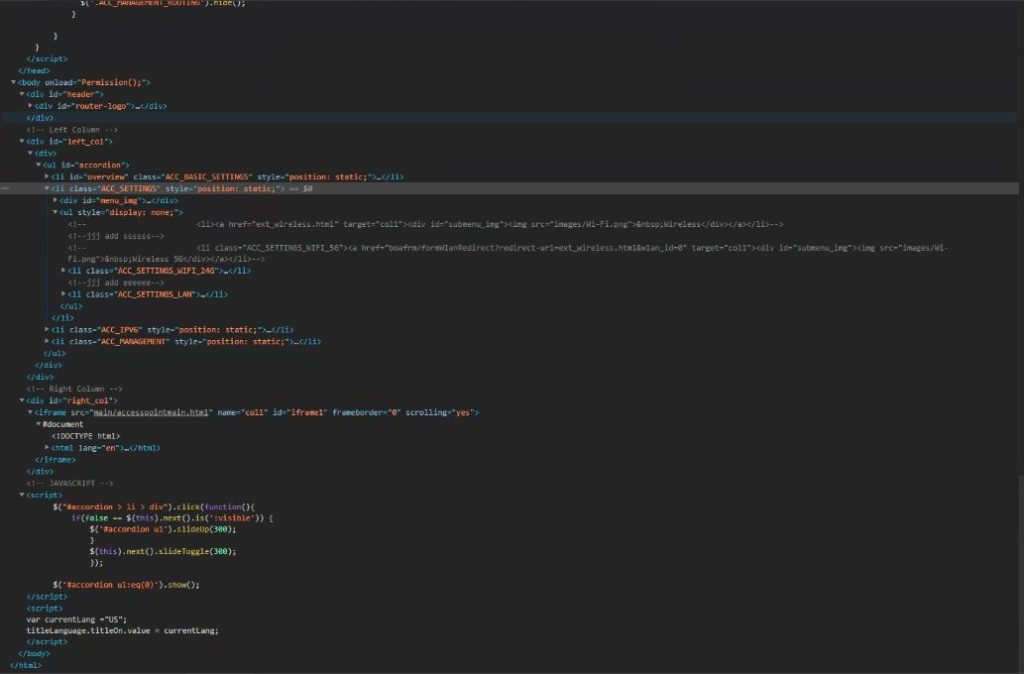
Task: Click the titleLanguage.titleOn.value = currentLang; line
Action: pyautogui.click(x=123, y=631)
